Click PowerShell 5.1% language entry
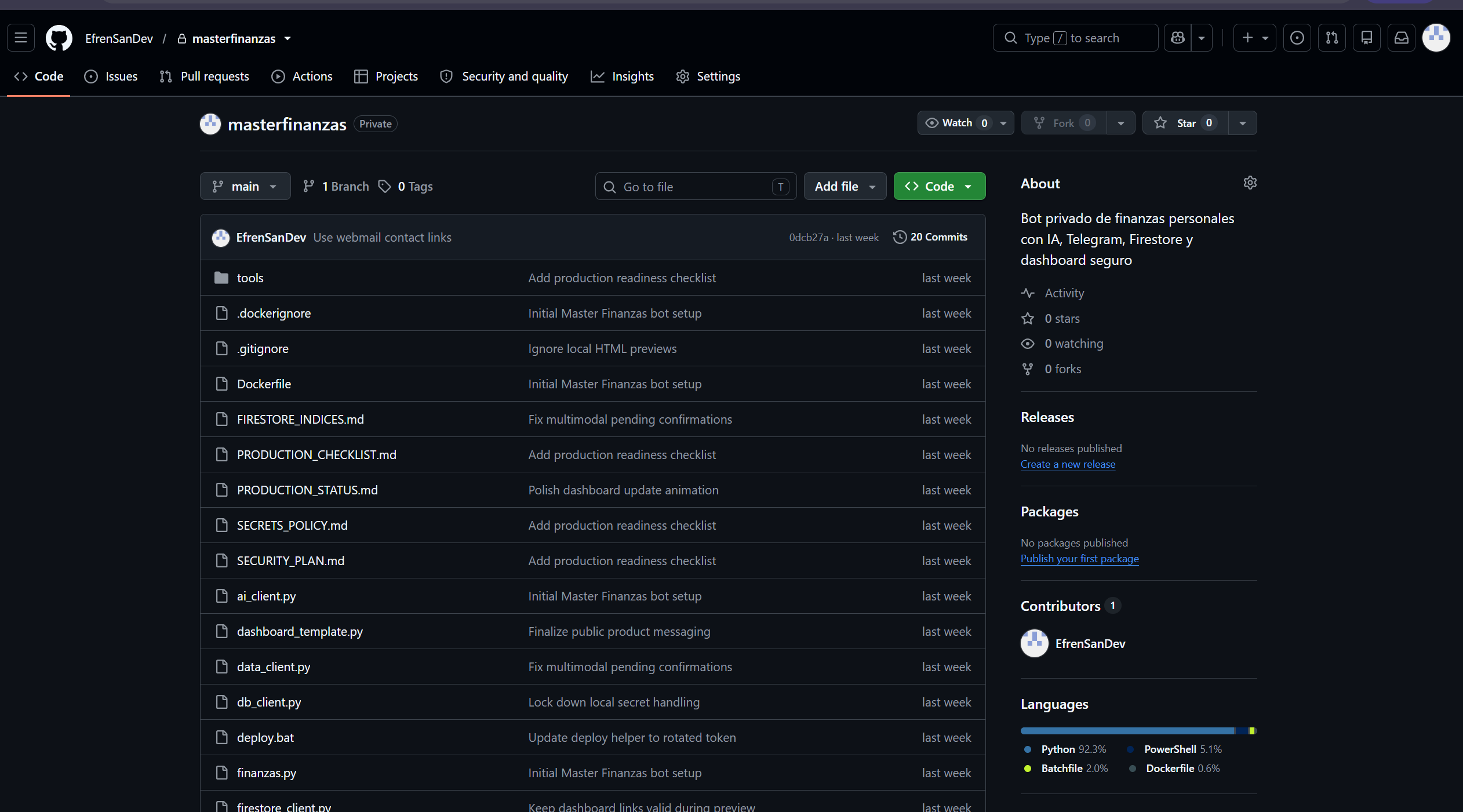 (x=1174, y=749)
